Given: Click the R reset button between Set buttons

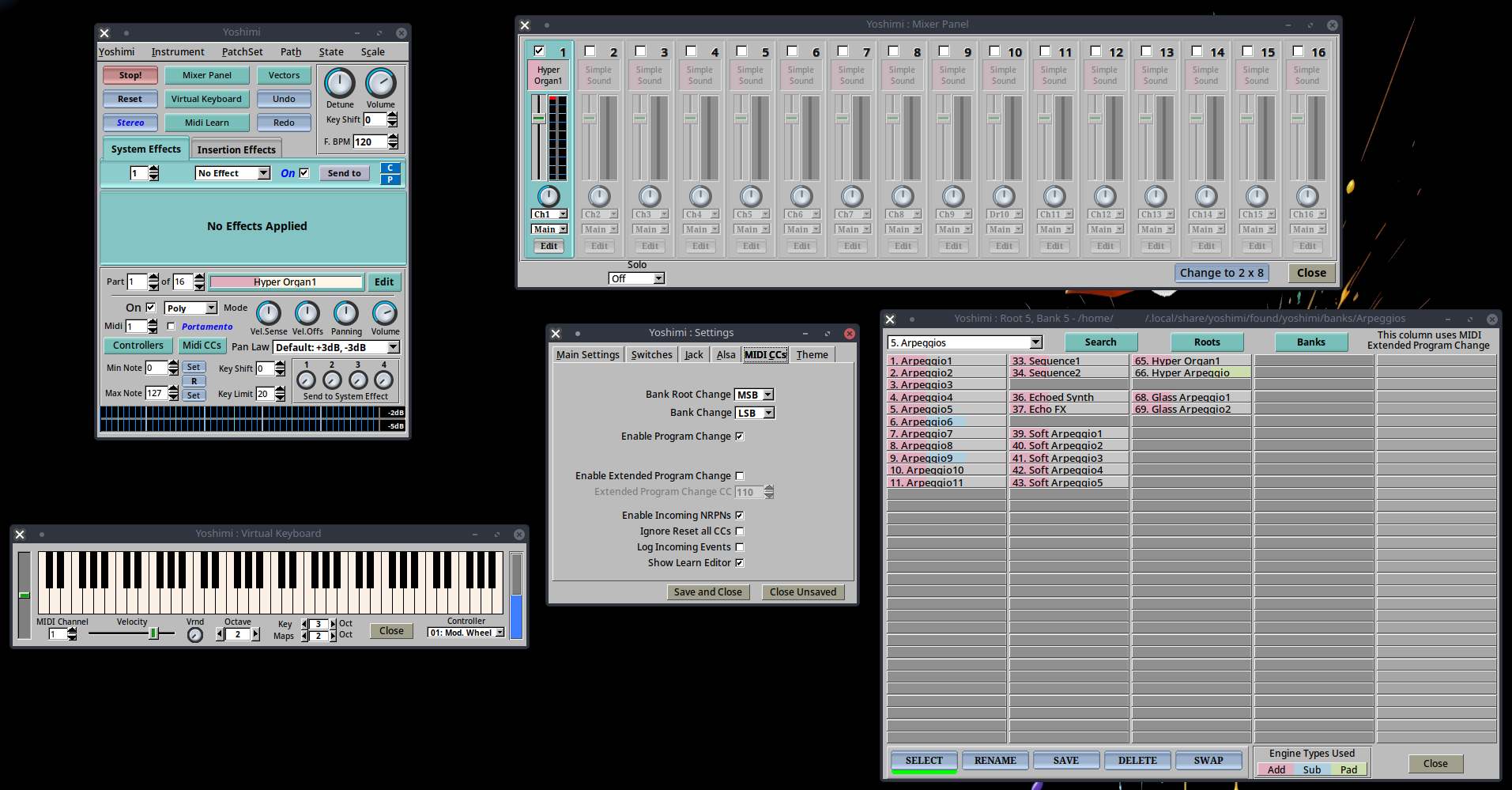Looking at the screenshot, I should point(194,381).
